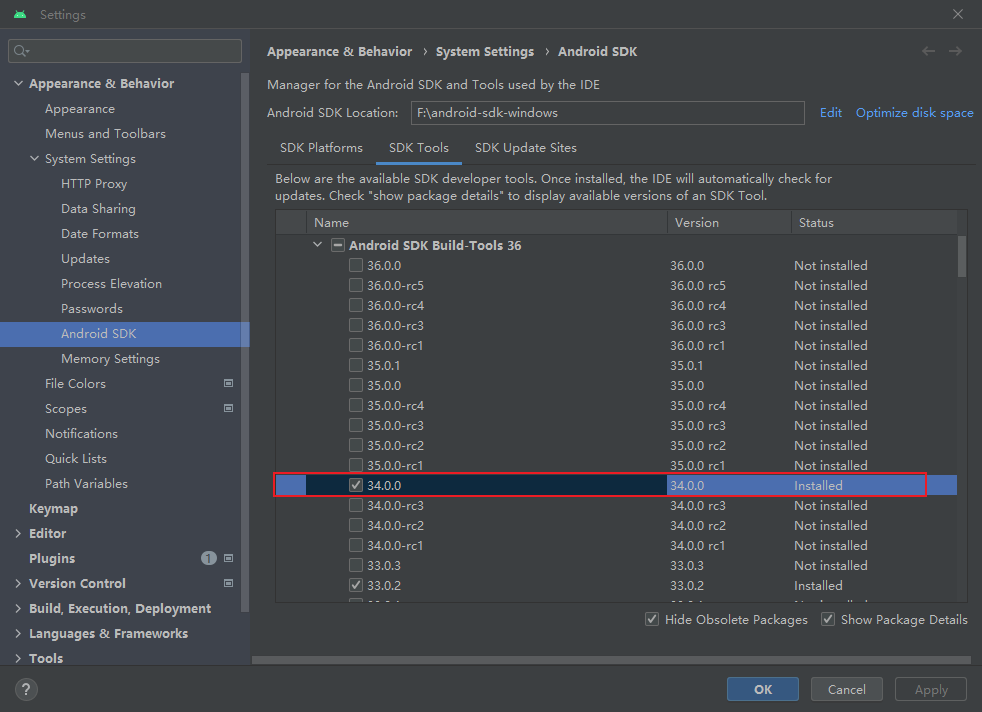This screenshot has width=982, height=712.
Task: Collapse the Android SDK Build-Tools 36 group
Action: 318,245
